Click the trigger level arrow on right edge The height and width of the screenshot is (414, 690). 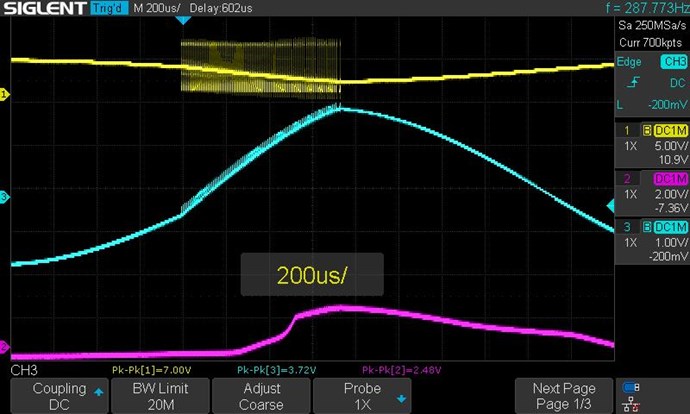(610, 205)
